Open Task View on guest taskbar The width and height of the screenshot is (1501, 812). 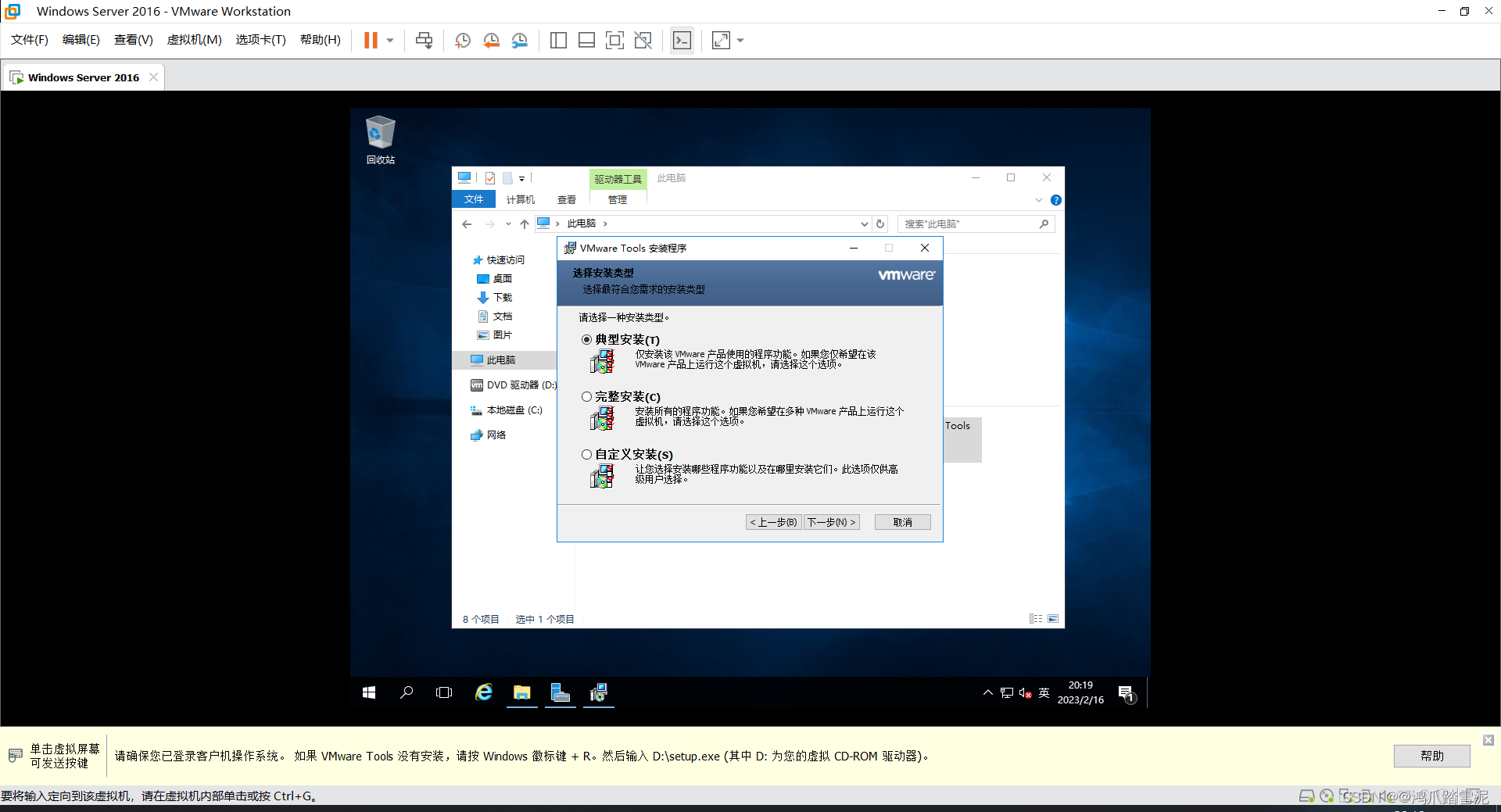pyautogui.click(x=444, y=692)
